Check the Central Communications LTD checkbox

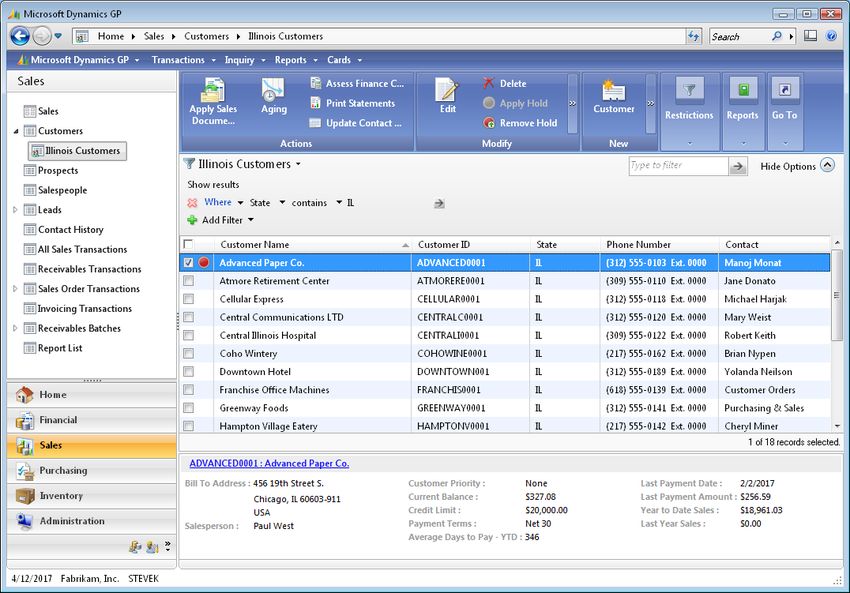(x=188, y=317)
